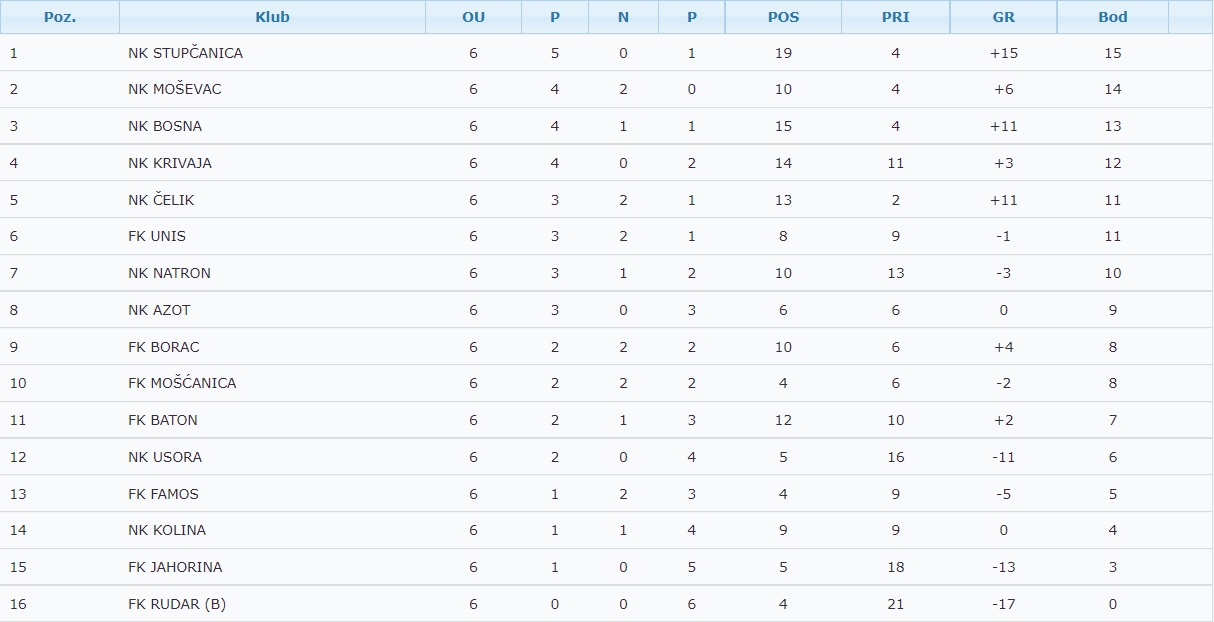
Task: Open NK NATRON club entry
Action: (x=169, y=273)
